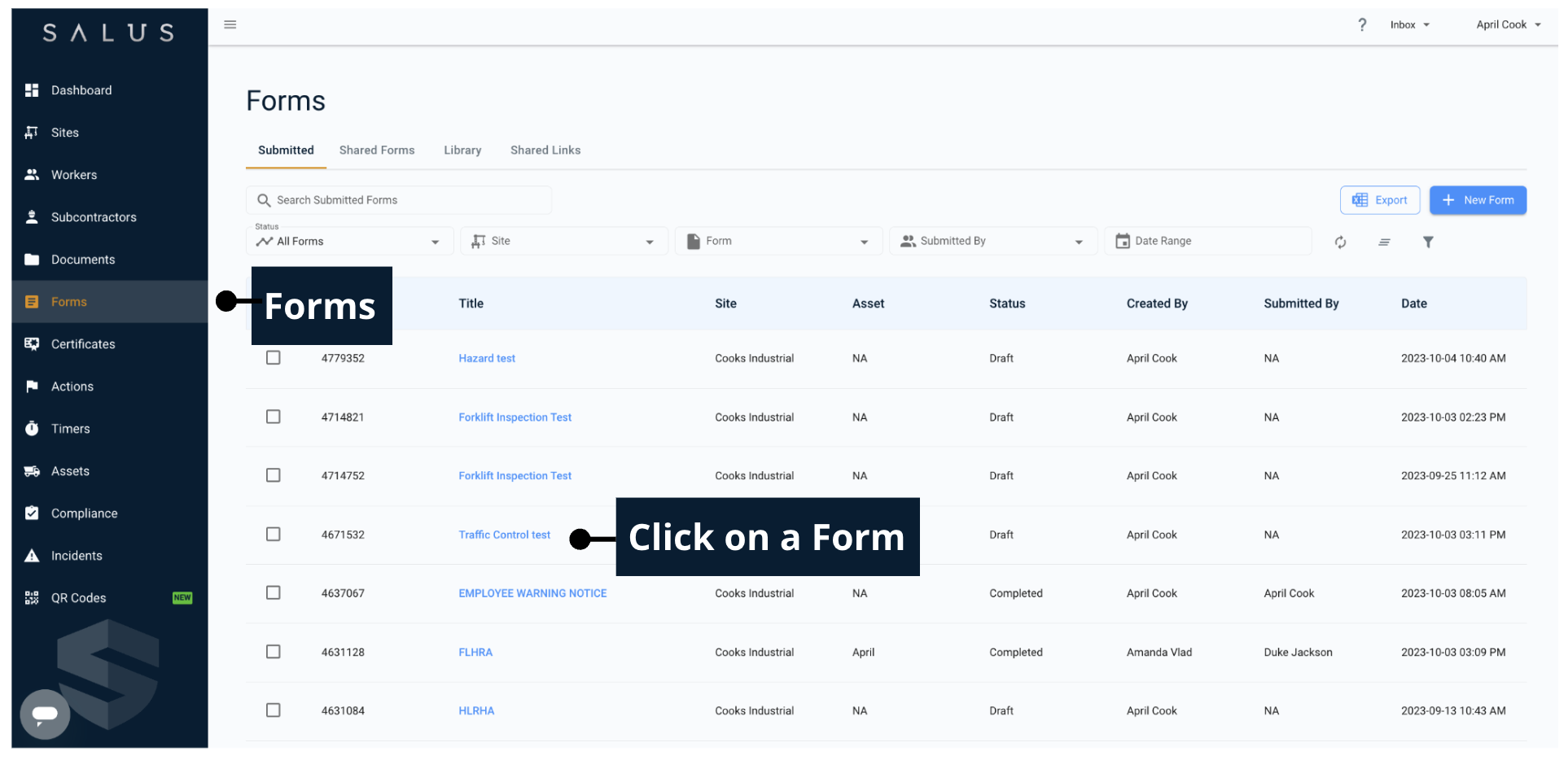Switch to the Library tab
This screenshot has width=1568, height=760.
pos(462,151)
